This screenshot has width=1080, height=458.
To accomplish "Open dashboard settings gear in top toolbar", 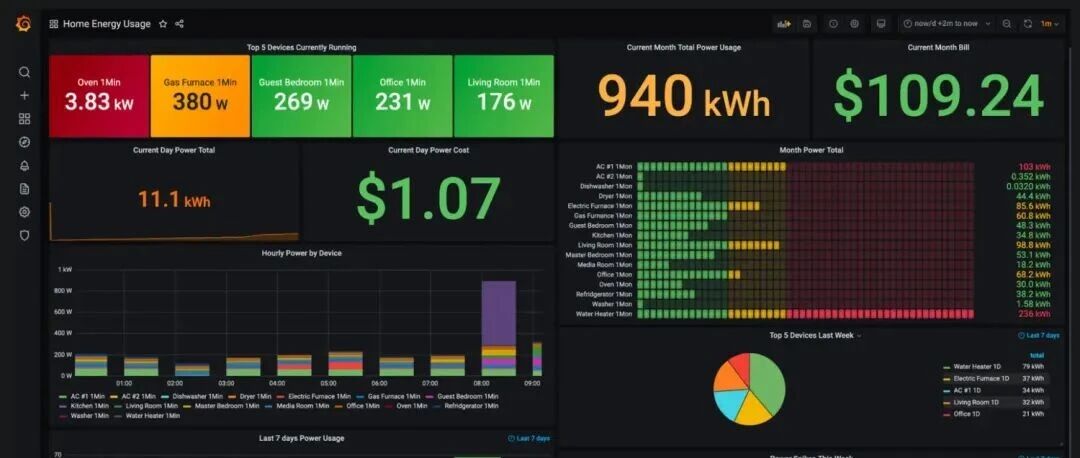I will 855,24.
